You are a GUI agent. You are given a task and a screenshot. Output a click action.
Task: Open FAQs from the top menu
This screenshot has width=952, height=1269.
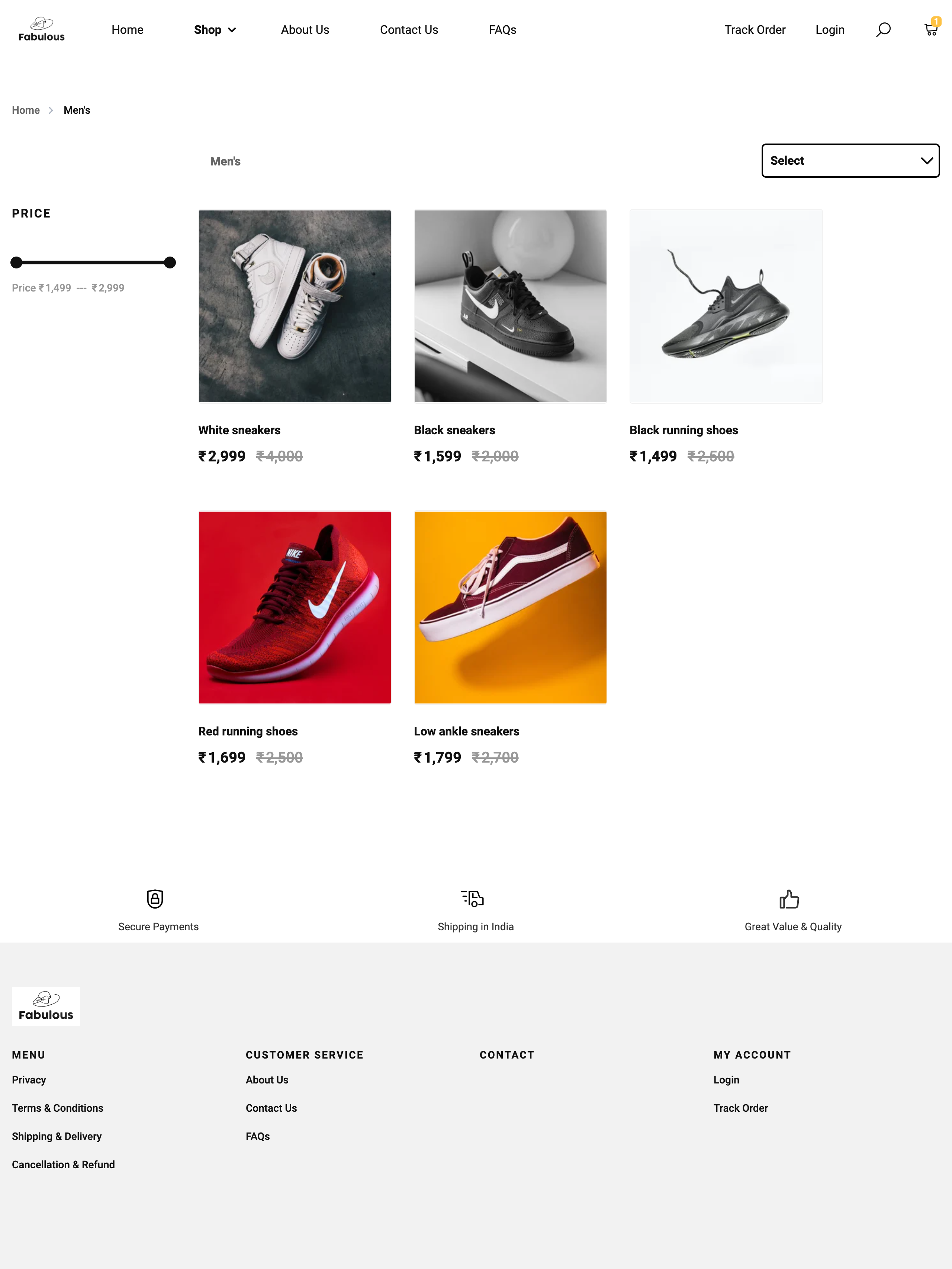coord(502,30)
